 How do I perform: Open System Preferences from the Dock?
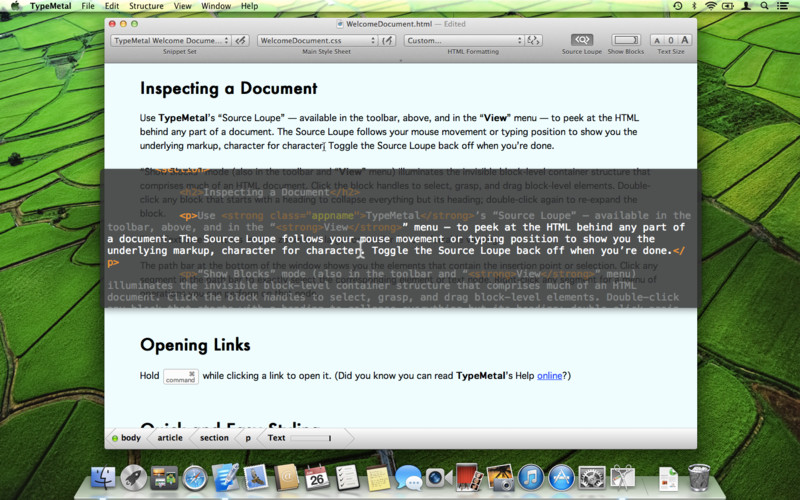coord(592,478)
